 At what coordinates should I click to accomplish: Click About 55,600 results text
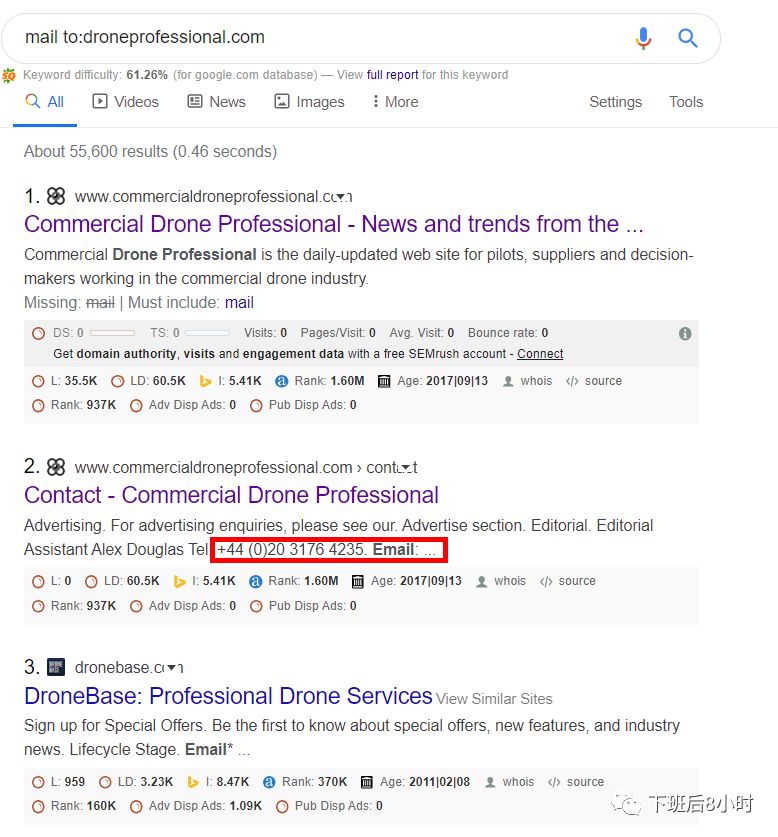(151, 152)
